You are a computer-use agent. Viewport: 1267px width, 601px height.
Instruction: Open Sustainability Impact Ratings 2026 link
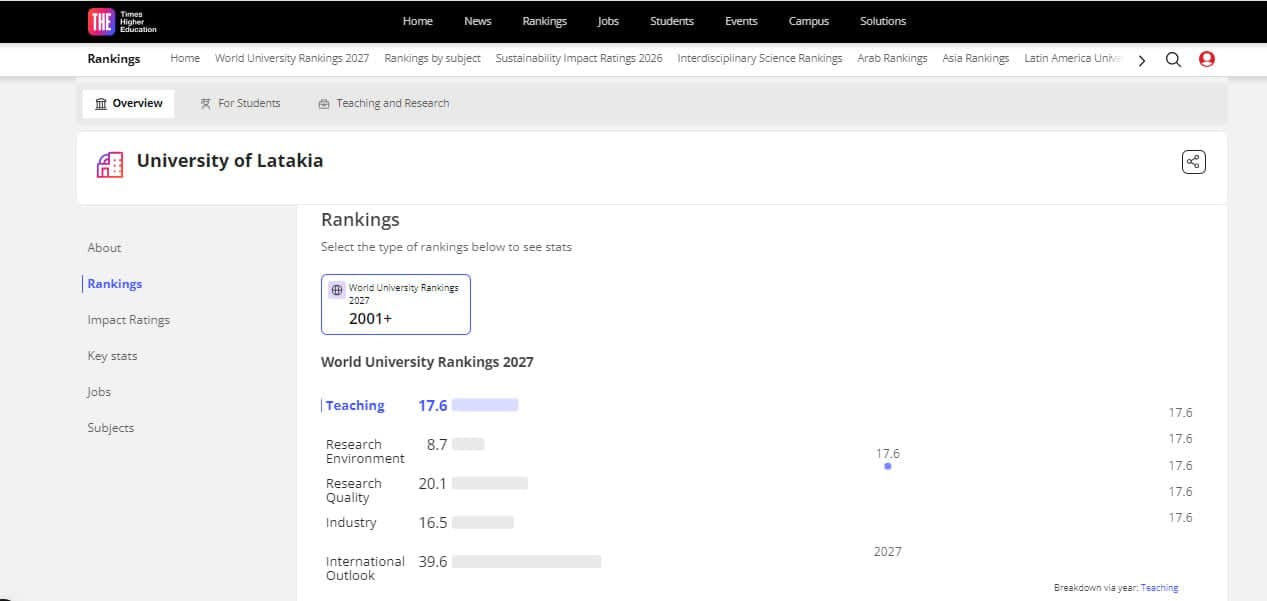click(579, 58)
